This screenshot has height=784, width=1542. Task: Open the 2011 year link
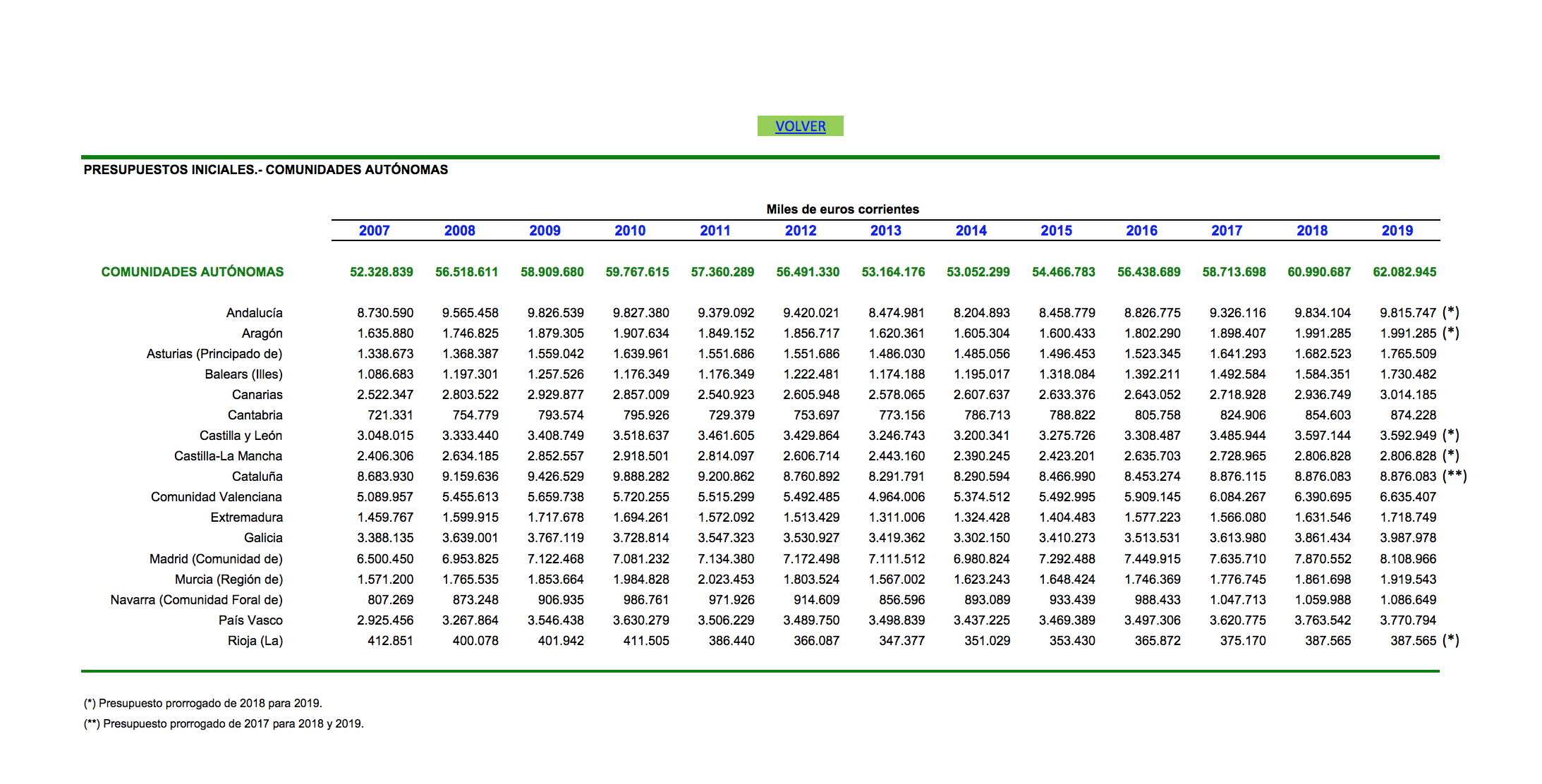click(715, 231)
